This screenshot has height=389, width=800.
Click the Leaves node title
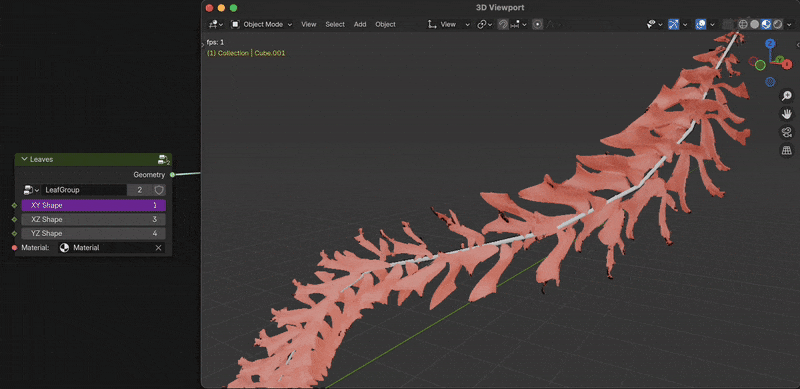click(41, 159)
